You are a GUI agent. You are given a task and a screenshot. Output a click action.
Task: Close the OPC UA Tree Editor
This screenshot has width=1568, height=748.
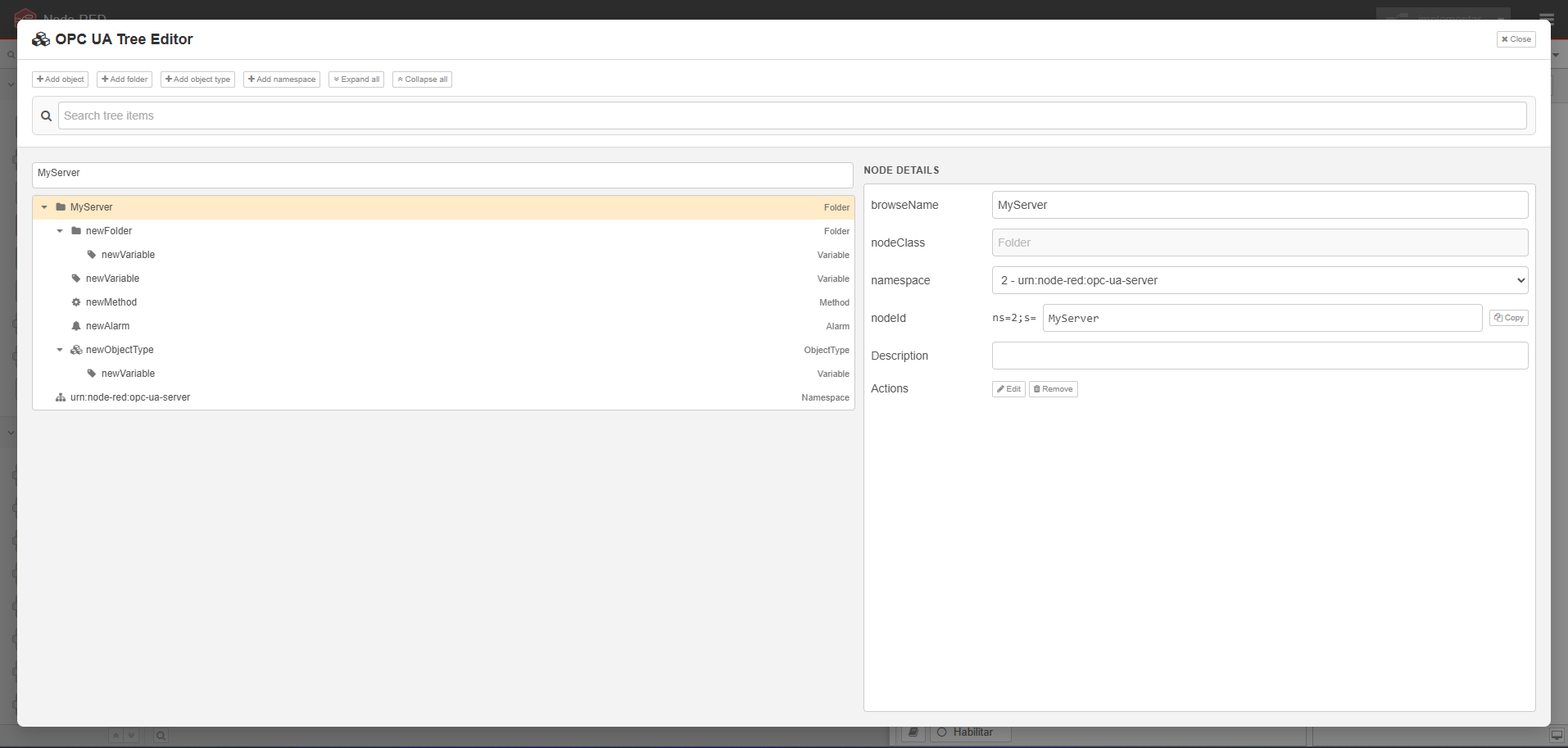1516,39
